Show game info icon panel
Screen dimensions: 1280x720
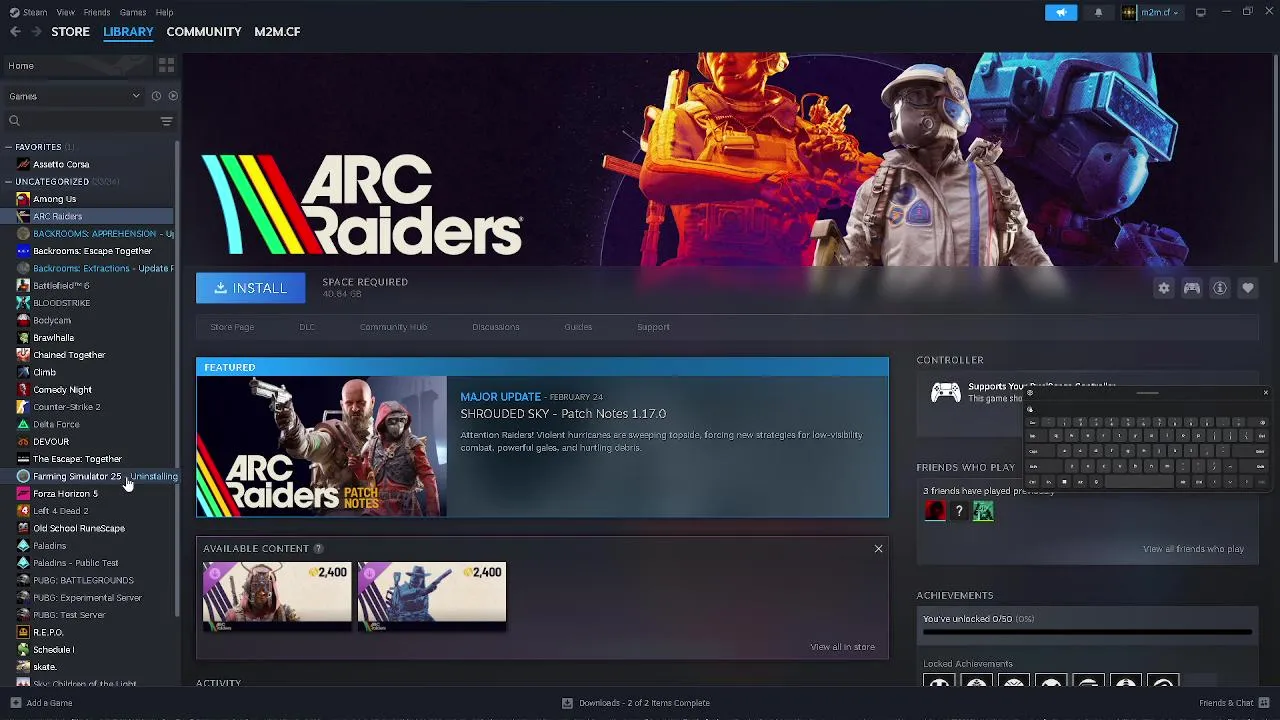1220,288
